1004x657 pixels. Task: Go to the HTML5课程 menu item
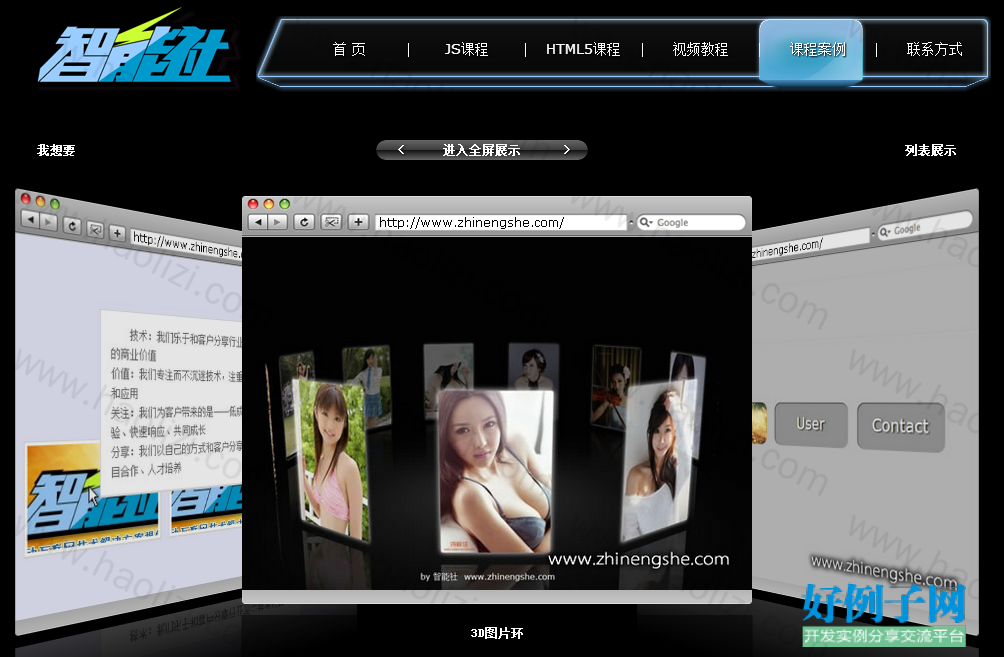coord(583,49)
